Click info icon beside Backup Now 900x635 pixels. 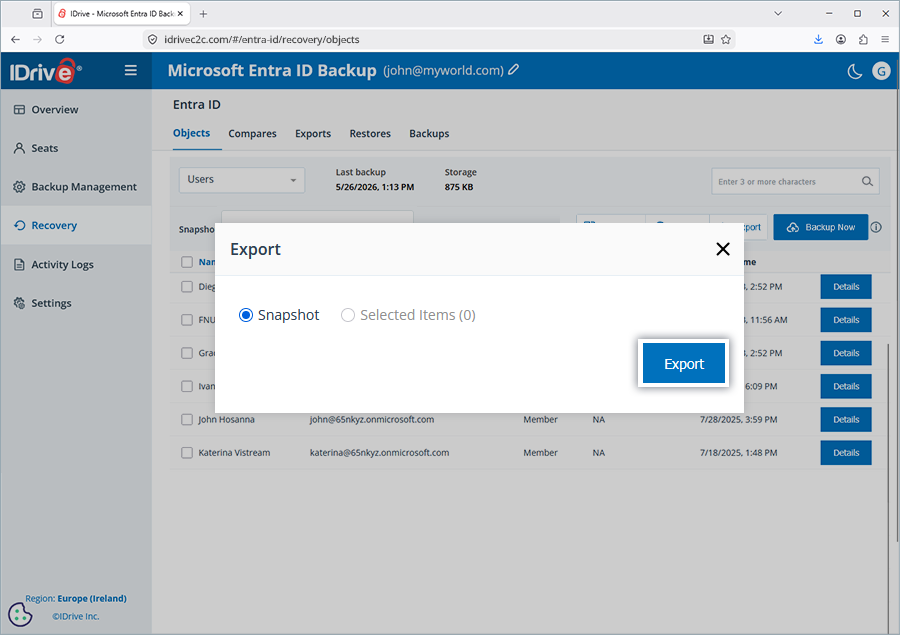point(876,227)
